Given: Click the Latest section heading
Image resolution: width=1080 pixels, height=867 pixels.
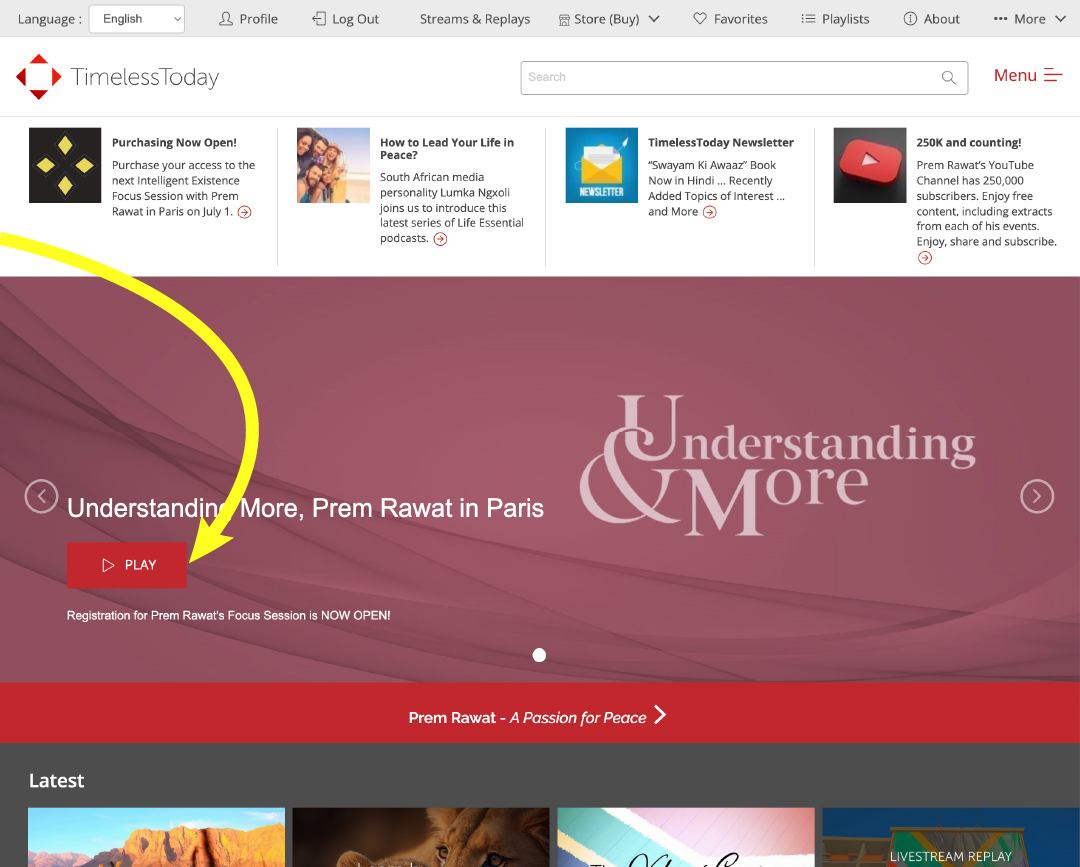Looking at the screenshot, I should [x=56, y=780].
